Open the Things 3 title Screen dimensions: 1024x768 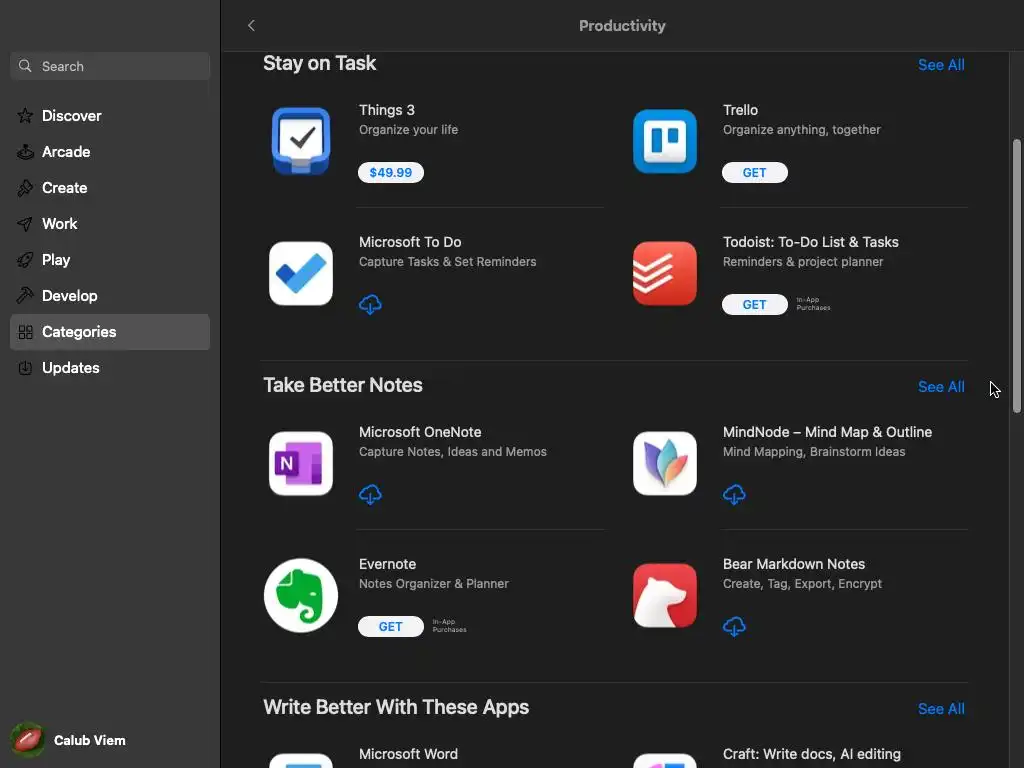tap(387, 110)
